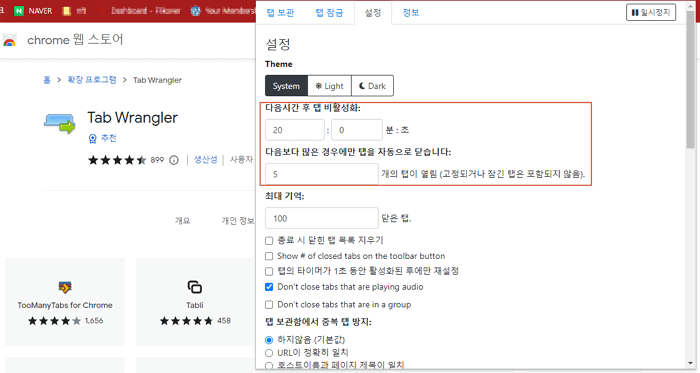This screenshot has width=700, height=373.
Task: Open the 개요 tab in web store
Action: (182, 220)
